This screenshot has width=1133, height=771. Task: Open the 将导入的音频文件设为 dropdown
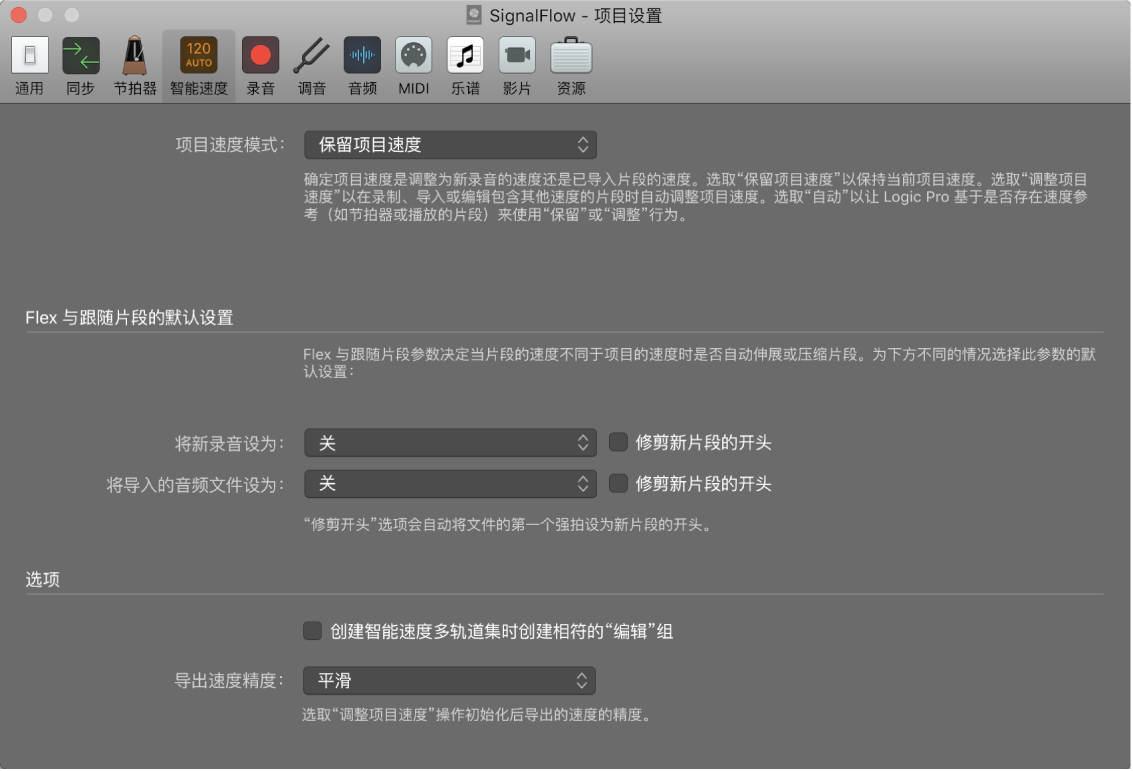[450, 483]
